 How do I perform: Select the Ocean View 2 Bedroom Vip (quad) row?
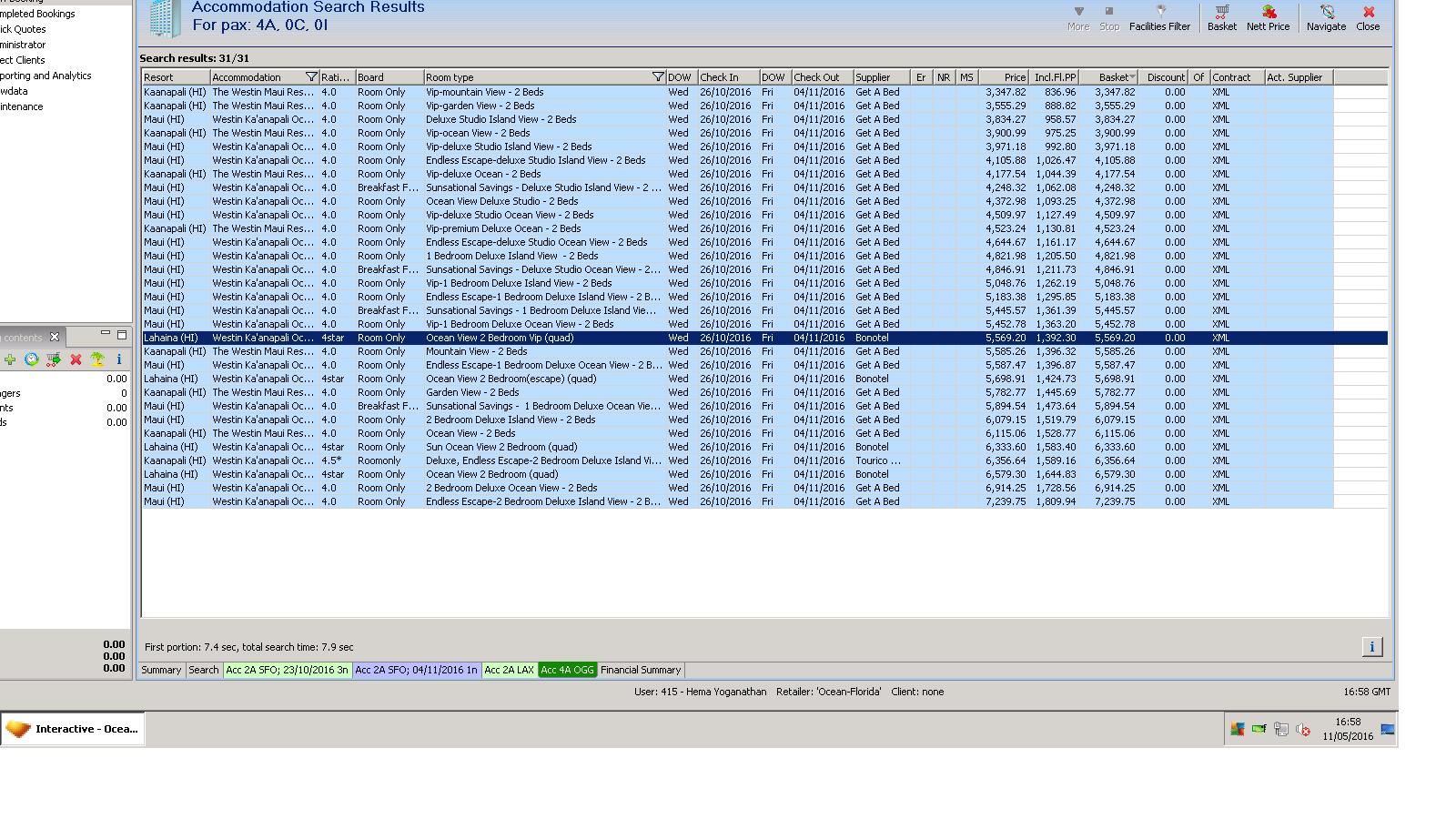764,338
